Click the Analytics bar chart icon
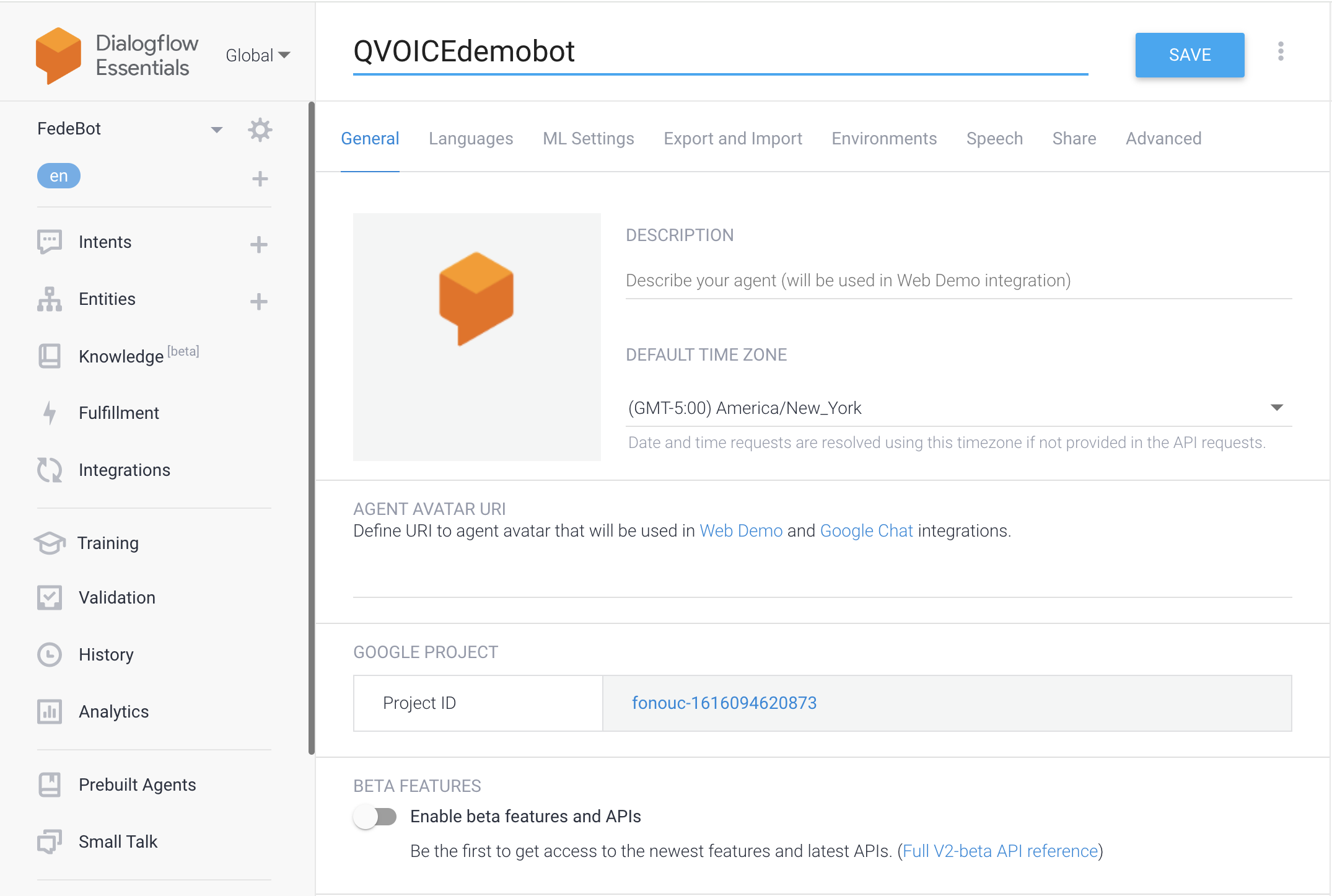The image size is (1332, 896). 50,712
